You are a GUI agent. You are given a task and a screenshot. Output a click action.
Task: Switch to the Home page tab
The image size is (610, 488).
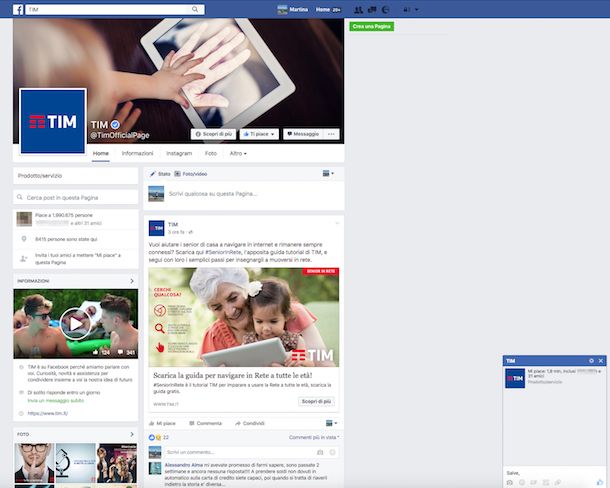[x=100, y=153]
